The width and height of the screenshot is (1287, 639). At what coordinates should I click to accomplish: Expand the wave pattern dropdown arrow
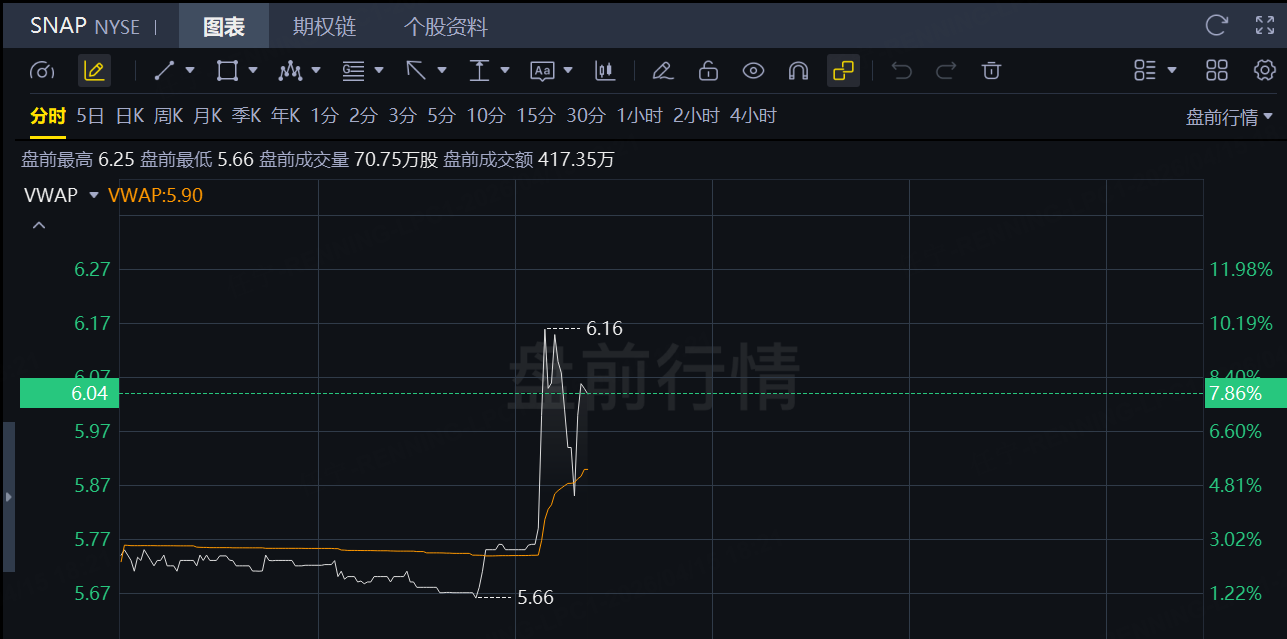click(x=316, y=71)
